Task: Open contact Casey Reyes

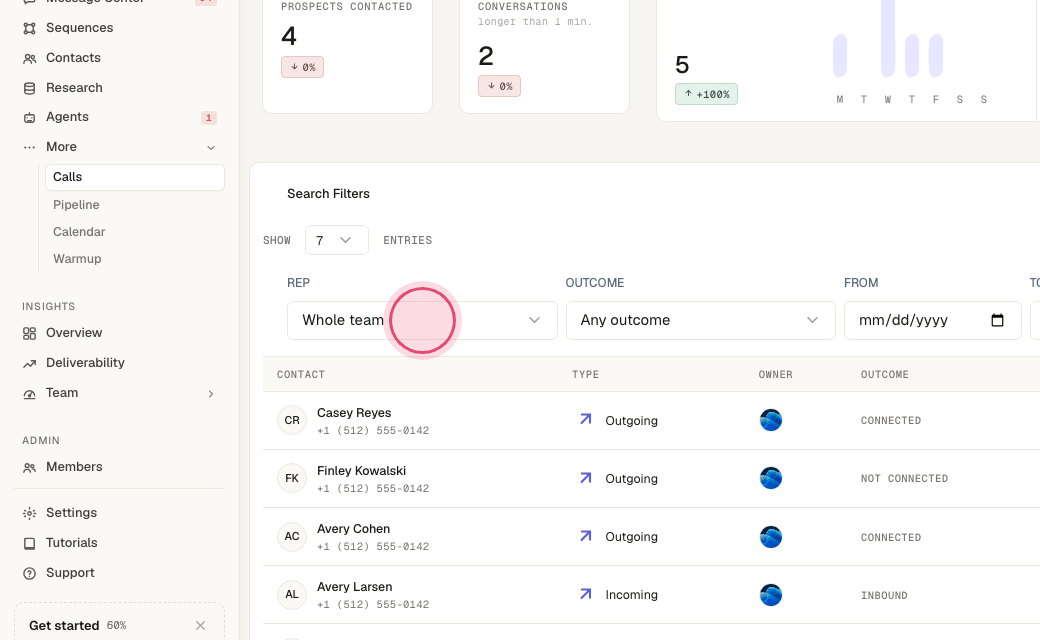Action: [354, 413]
